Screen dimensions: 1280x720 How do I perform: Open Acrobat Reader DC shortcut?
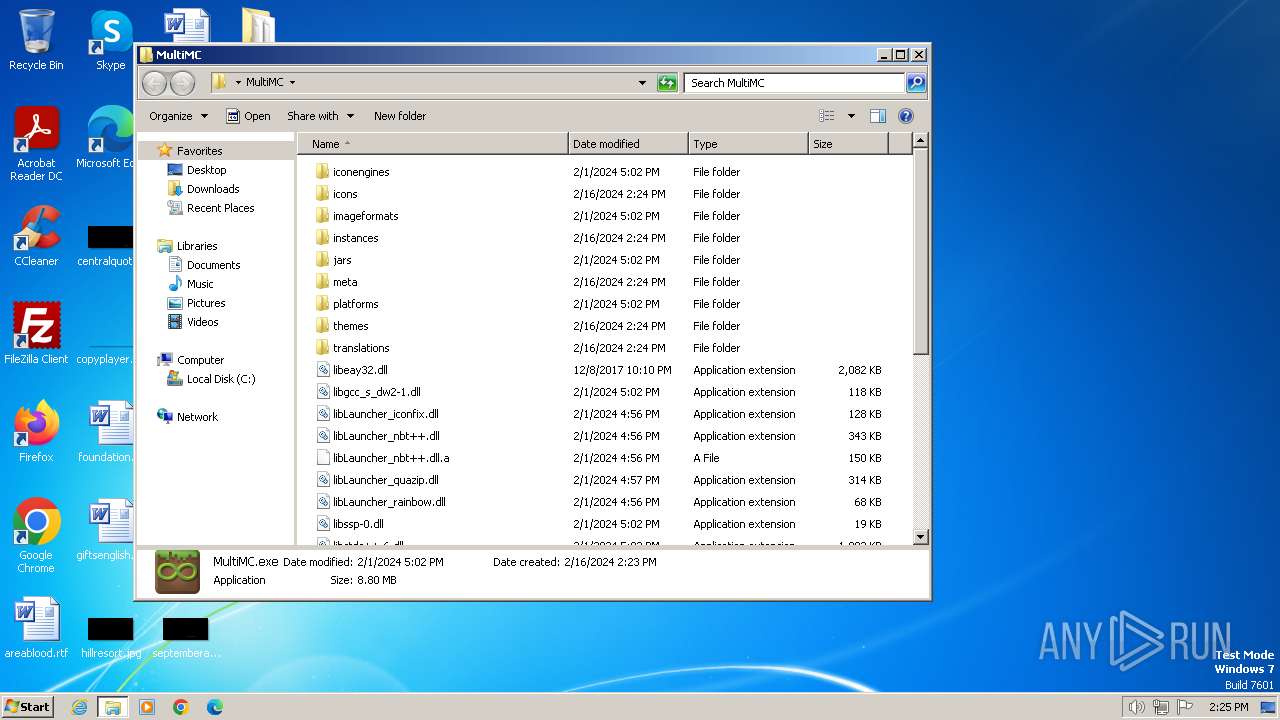36,144
